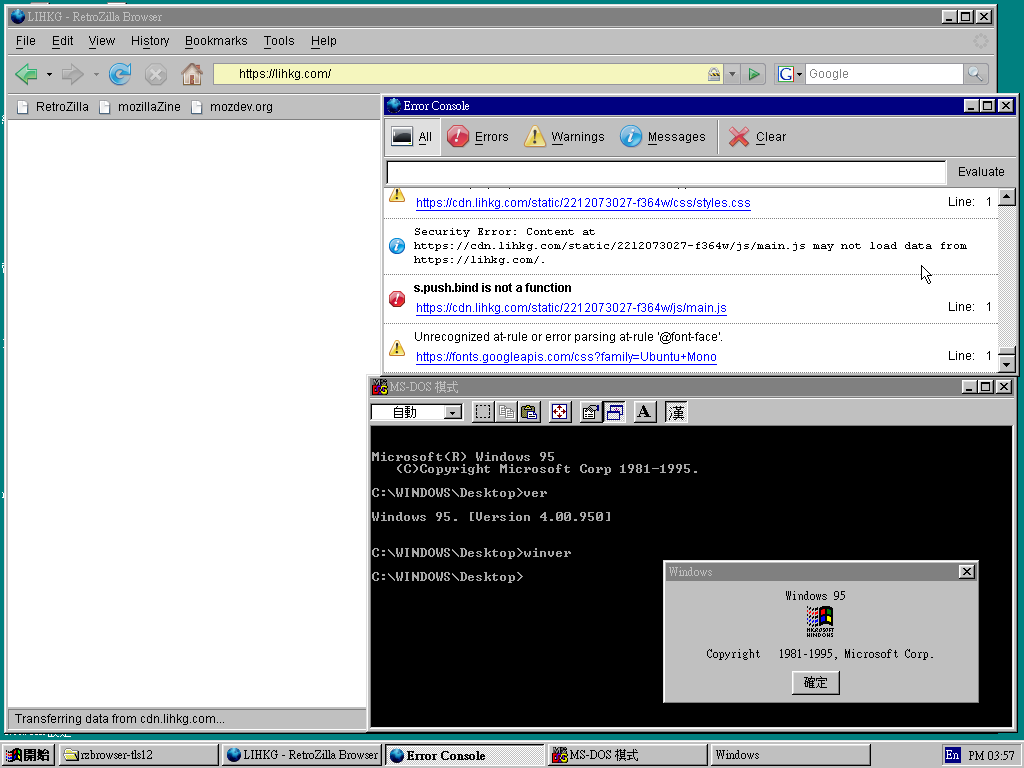
Task: Switch to the Windows taskbar button
Action: point(790,755)
